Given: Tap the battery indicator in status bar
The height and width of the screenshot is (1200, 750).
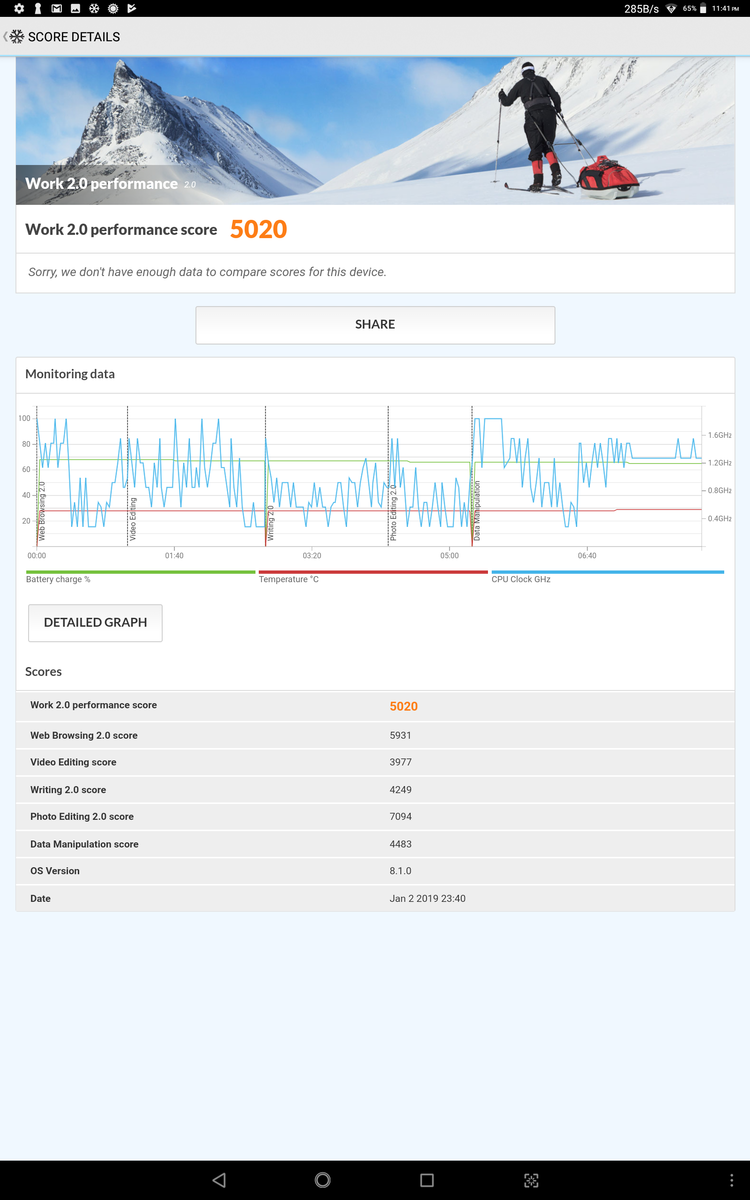Looking at the screenshot, I should (x=704, y=8).
